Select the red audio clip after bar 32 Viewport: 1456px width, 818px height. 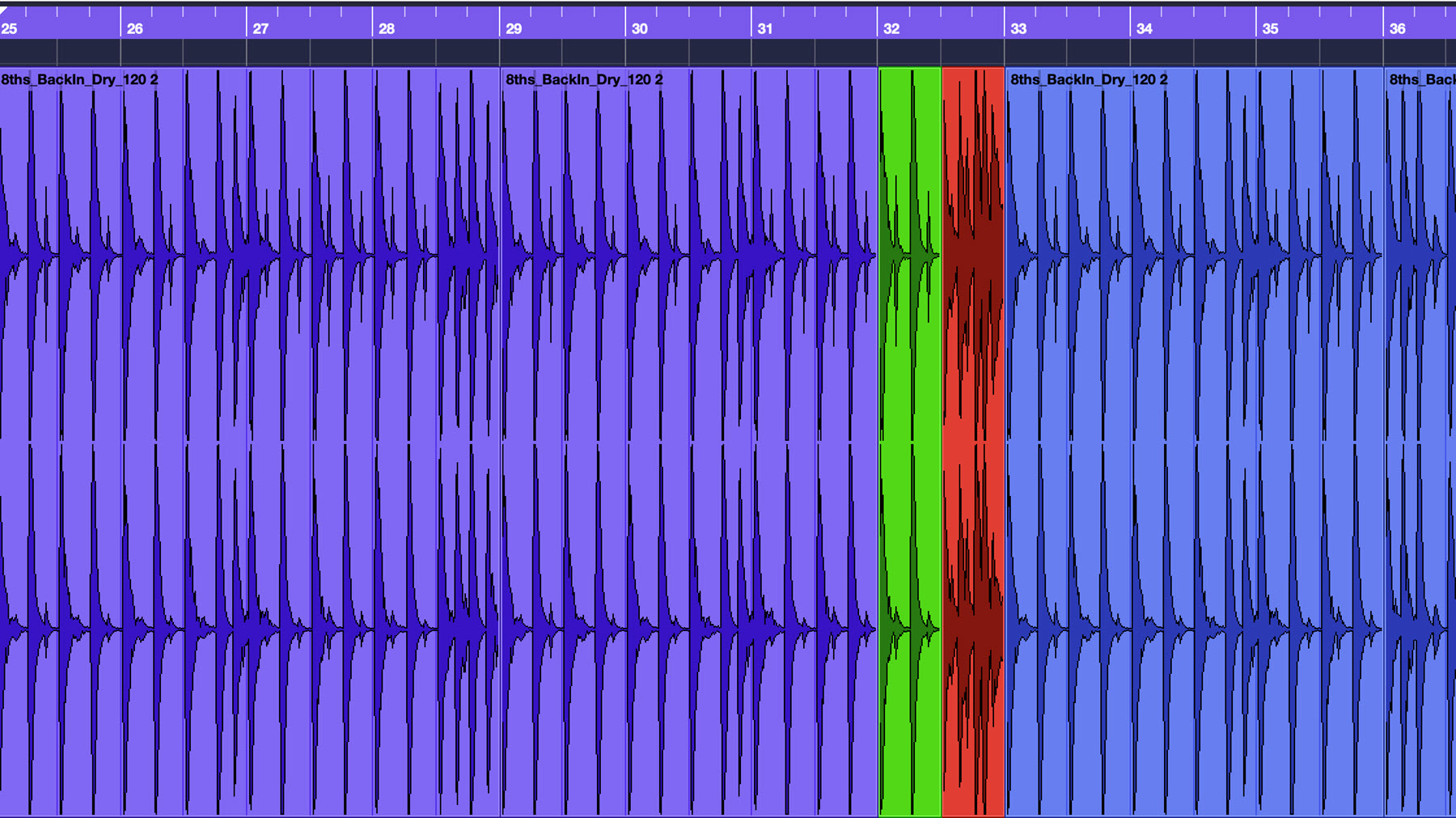973,442
